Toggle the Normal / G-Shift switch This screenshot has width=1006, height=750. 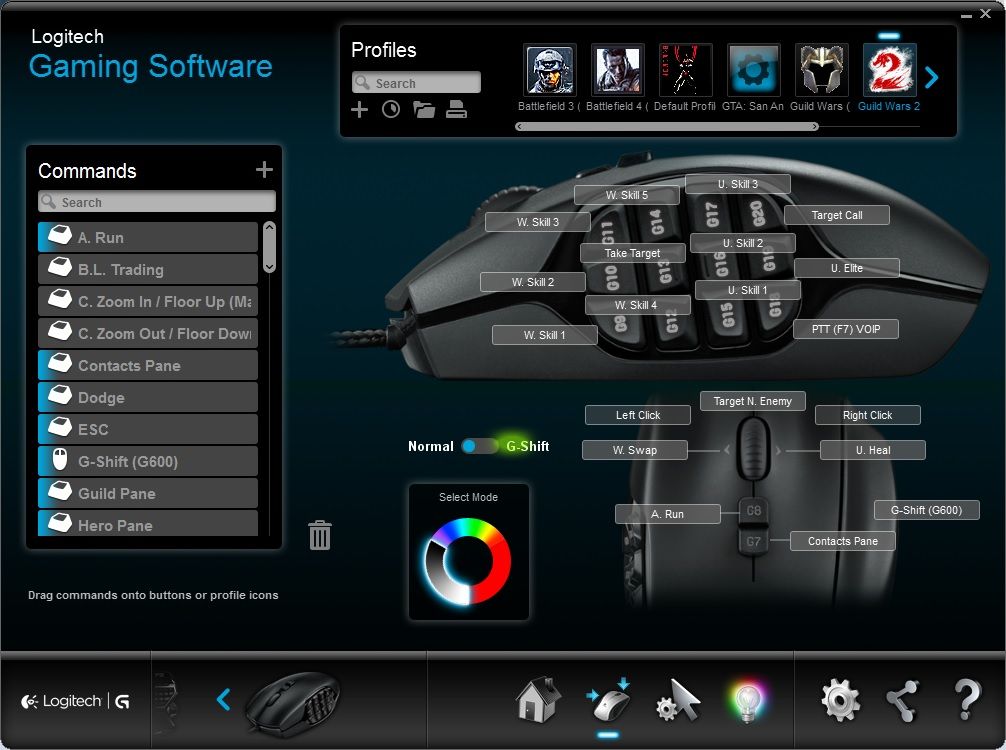[x=479, y=446]
